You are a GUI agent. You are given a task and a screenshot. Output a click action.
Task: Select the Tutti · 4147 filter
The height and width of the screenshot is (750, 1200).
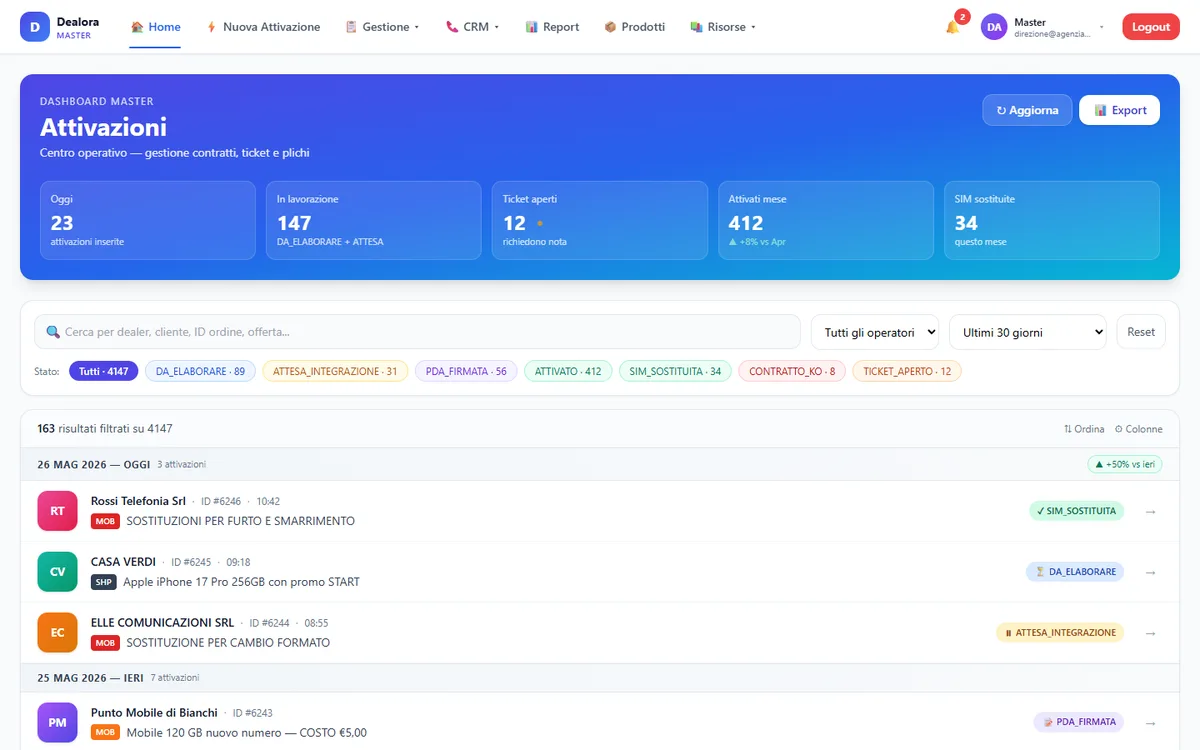(x=103, y=371)
